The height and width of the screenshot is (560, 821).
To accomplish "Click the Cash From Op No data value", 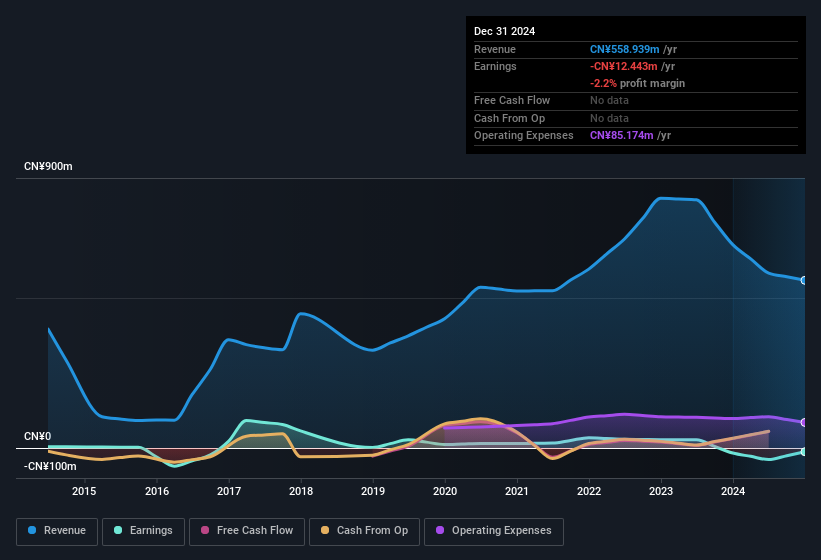I will [609, 118].
